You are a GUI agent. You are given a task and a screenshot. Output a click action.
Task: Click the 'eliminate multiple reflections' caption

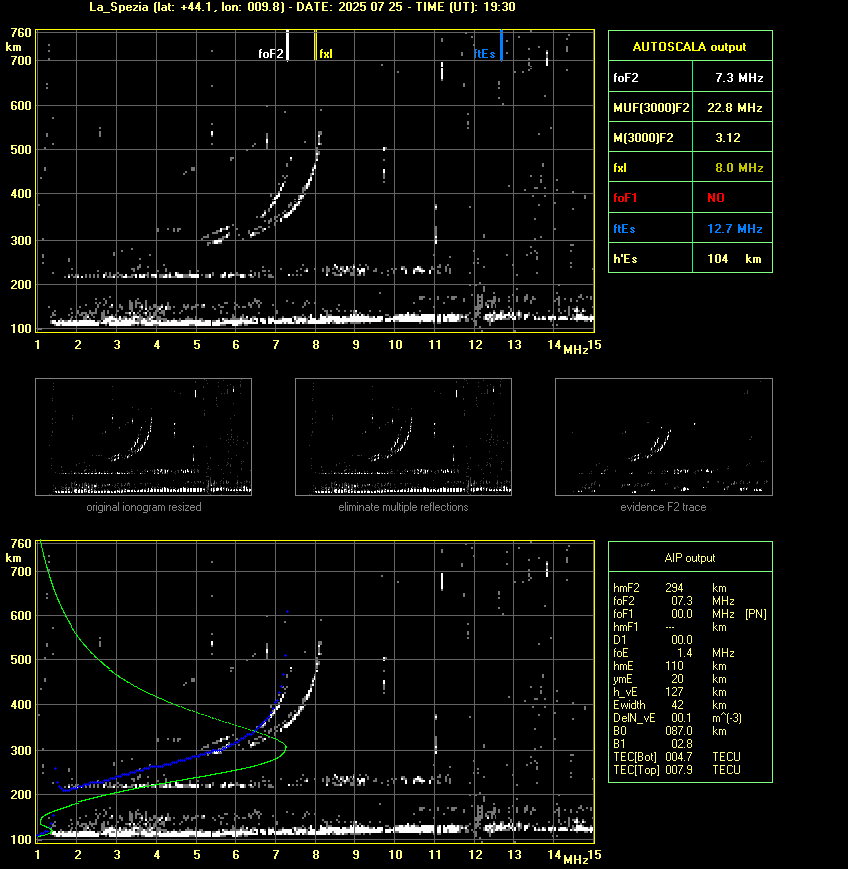[x=403, y=507]
